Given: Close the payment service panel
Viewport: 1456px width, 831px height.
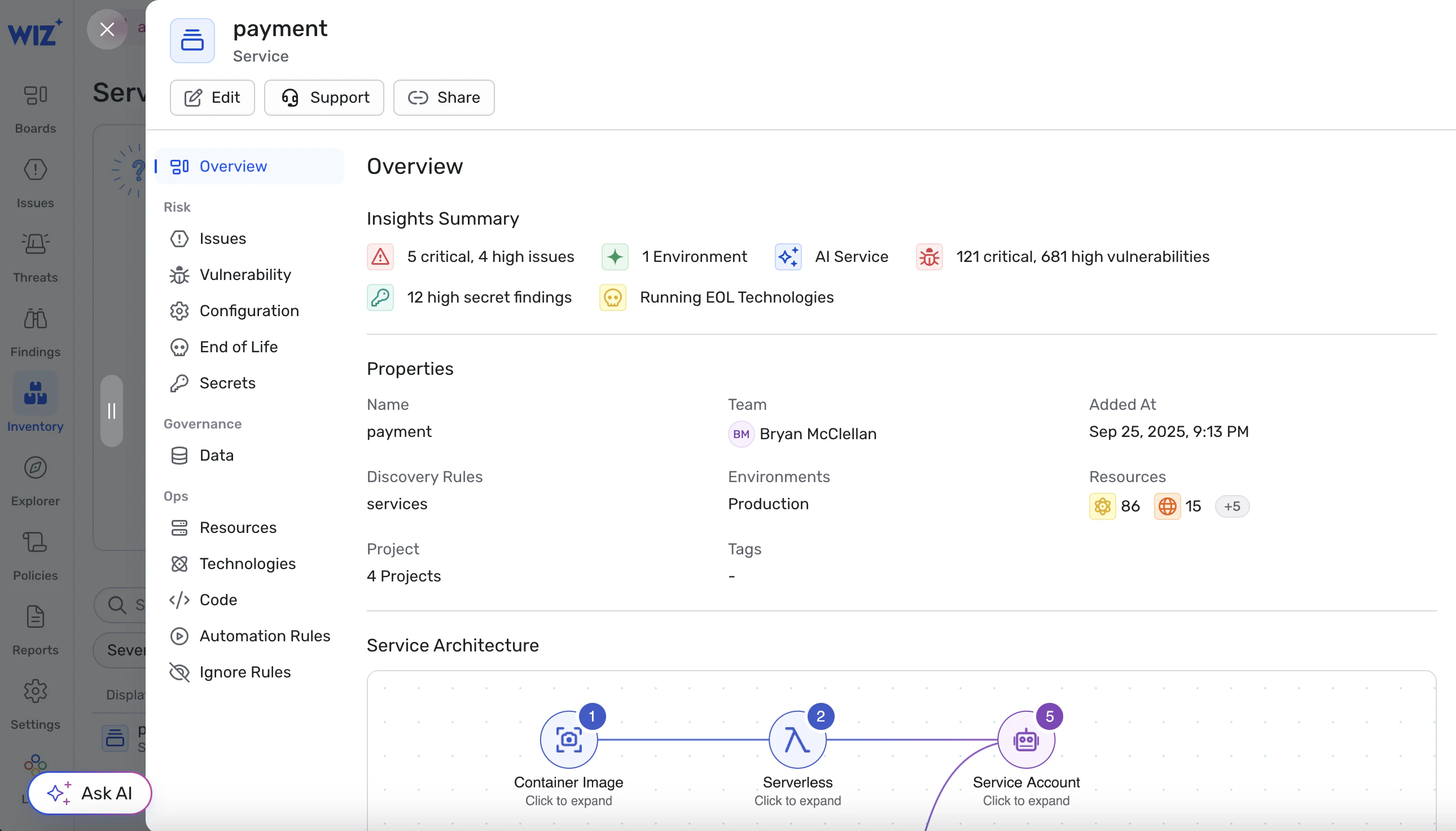Looking at the screenshot, I should (107, 29).
